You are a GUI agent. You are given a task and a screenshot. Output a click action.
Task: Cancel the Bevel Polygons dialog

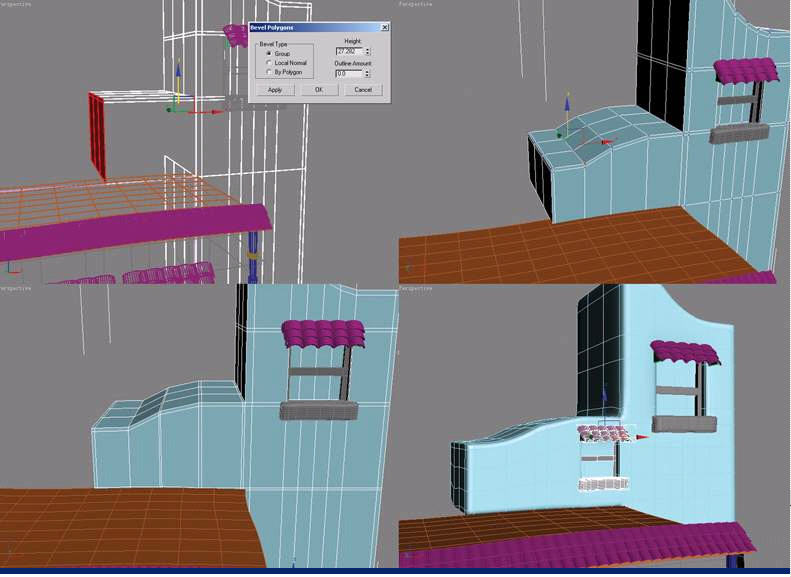(x=363, y=90)
